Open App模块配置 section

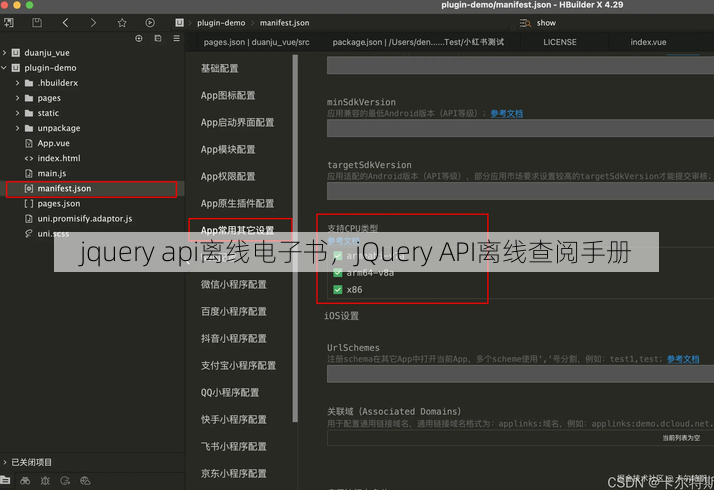228,149
